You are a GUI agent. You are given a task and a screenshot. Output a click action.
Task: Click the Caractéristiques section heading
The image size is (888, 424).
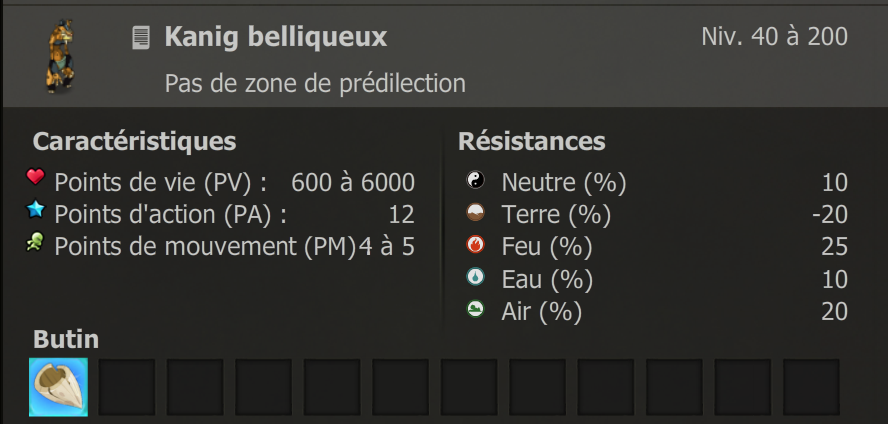pos(134,141)
